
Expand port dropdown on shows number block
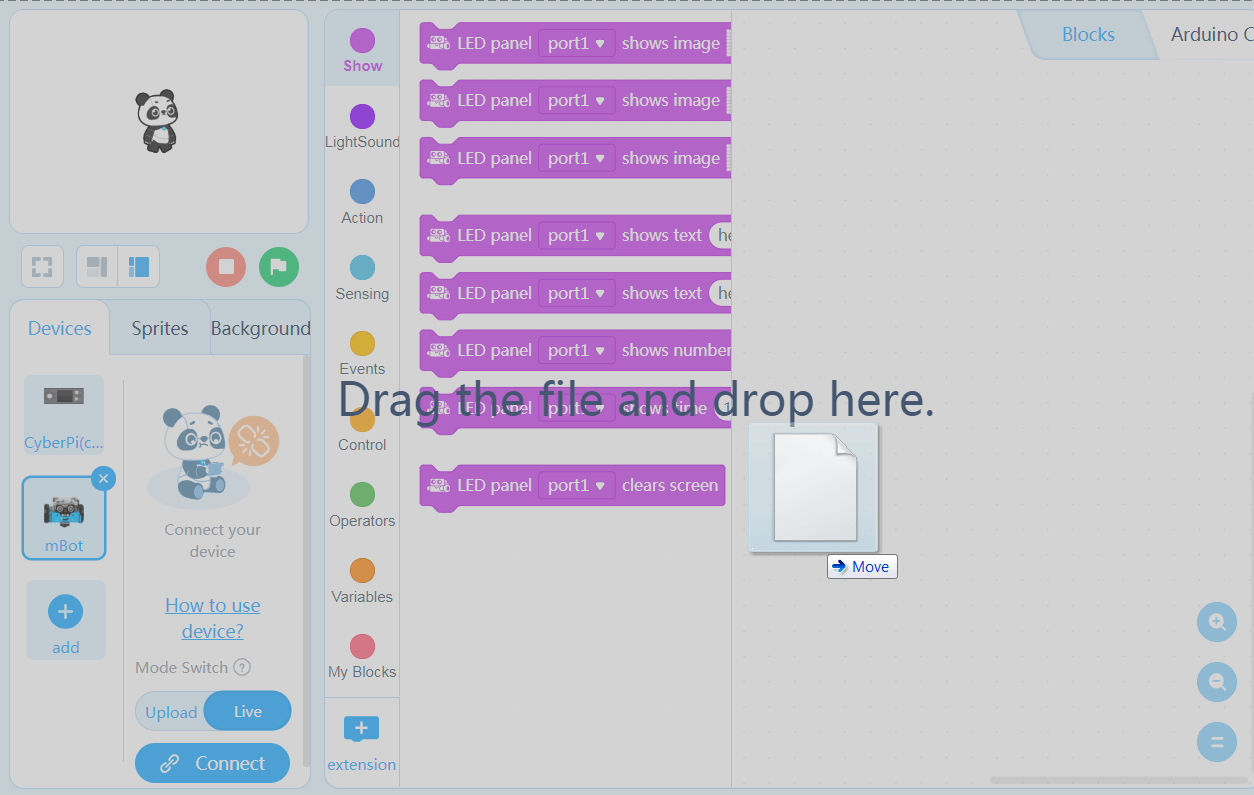click(576, 350)
